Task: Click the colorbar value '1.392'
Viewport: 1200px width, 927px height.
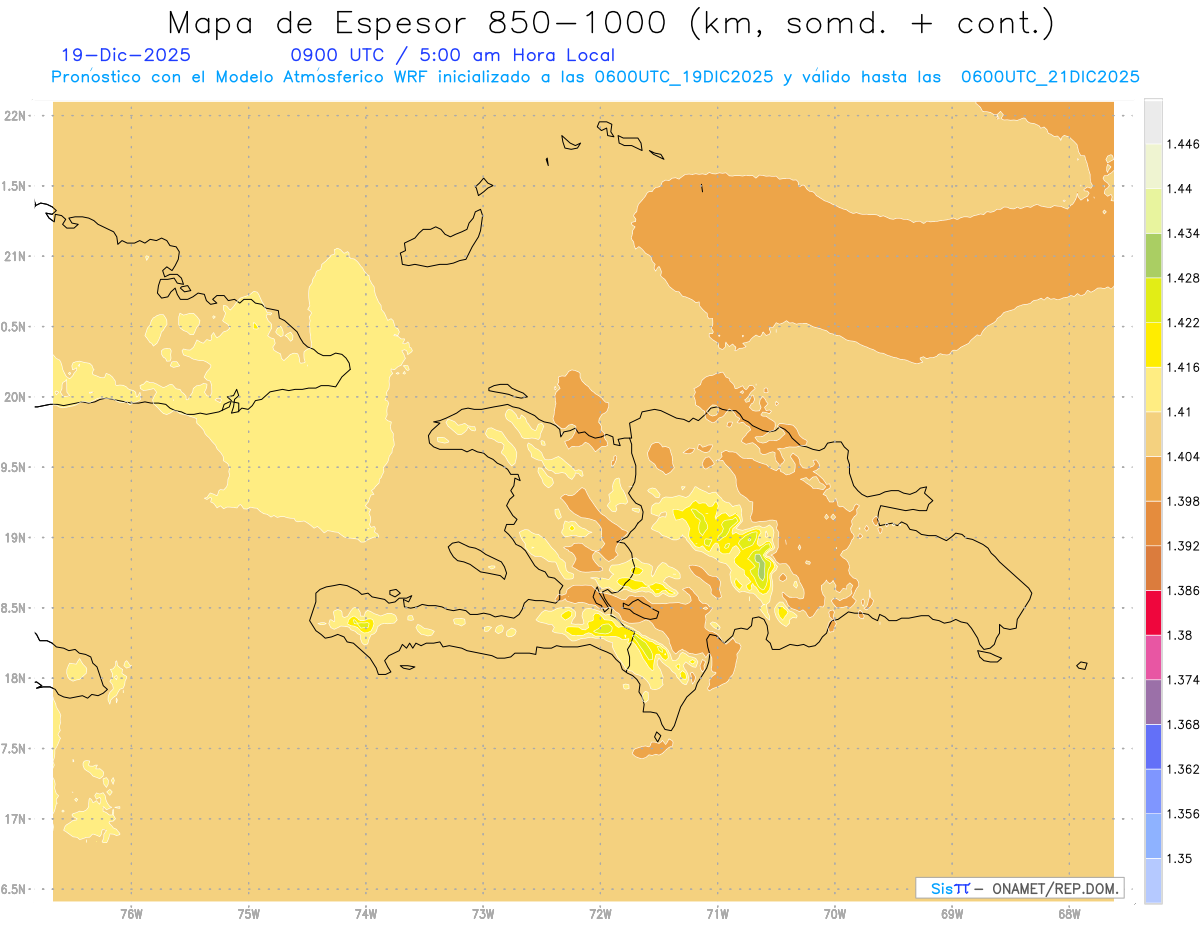Action: click(1181, 546)
